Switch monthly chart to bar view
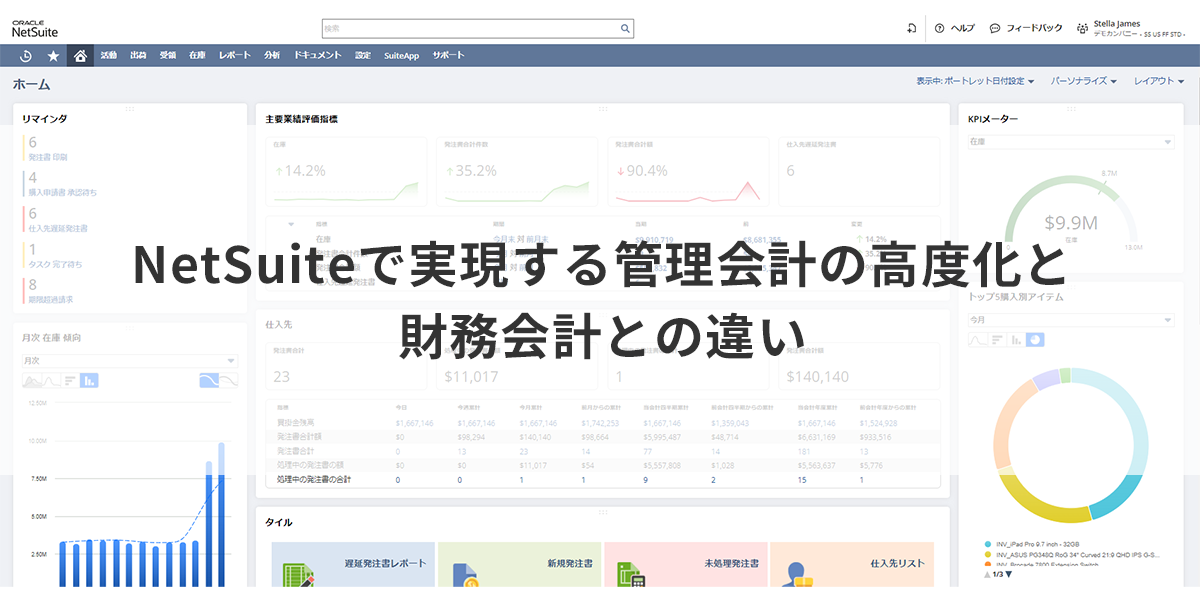The width and height of the screenshot is (1200, 600). pyautogui.click(x=89, y=380)
